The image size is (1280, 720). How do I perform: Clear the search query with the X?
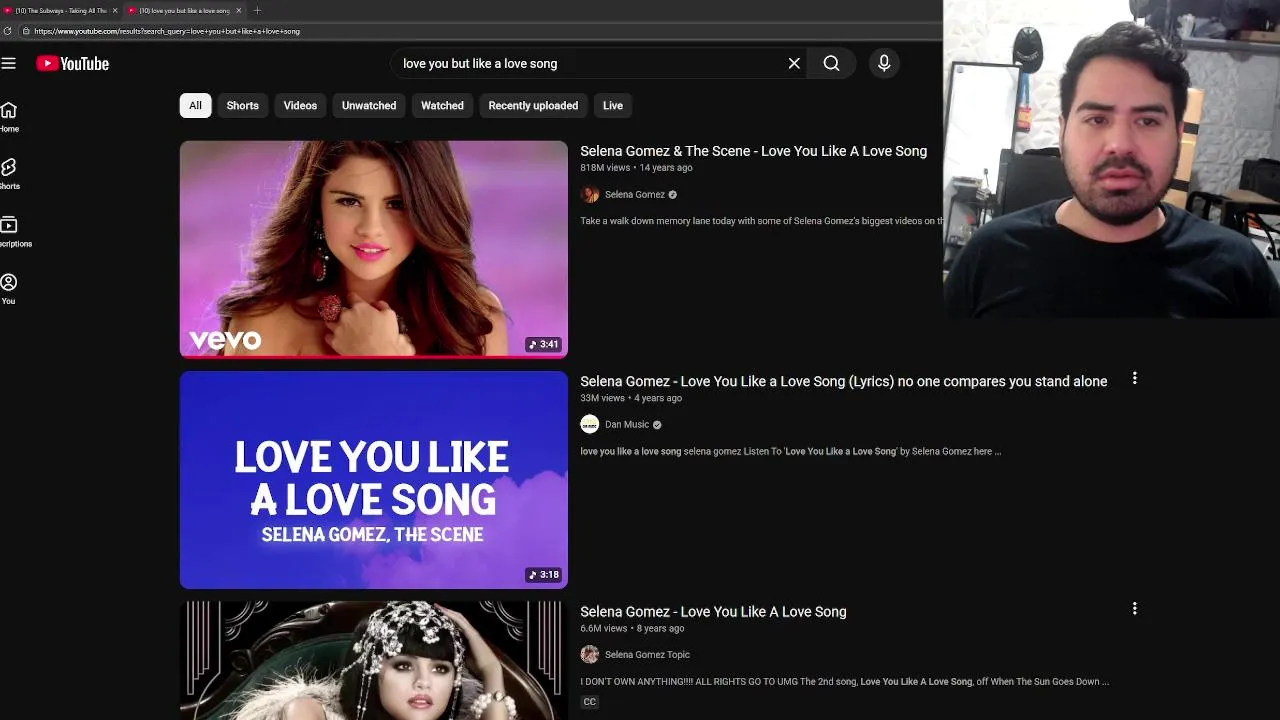pos(794,63)
